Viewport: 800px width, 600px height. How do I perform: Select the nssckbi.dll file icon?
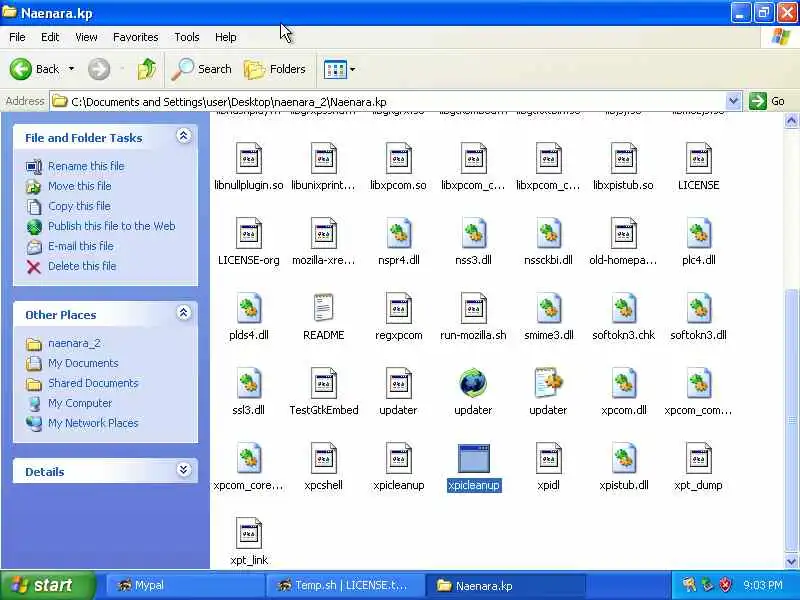(x=548, y=233)
